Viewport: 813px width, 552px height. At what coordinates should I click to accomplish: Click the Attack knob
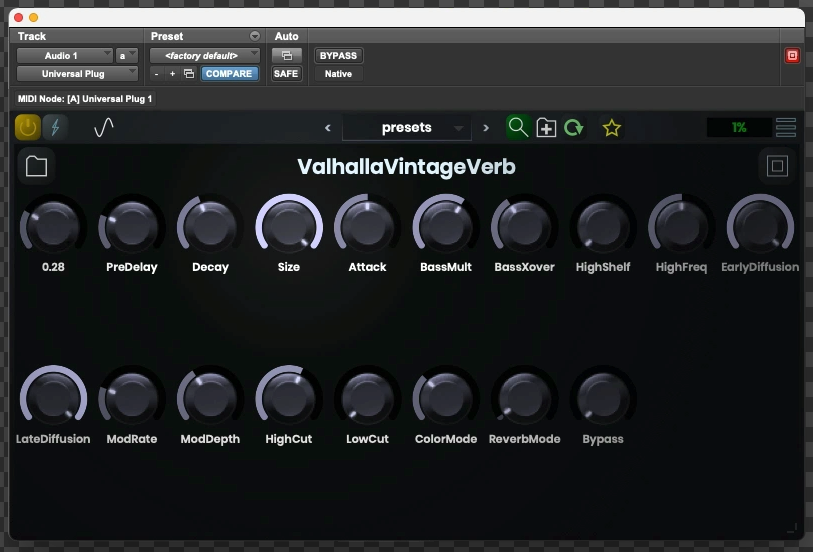(367, 227)
